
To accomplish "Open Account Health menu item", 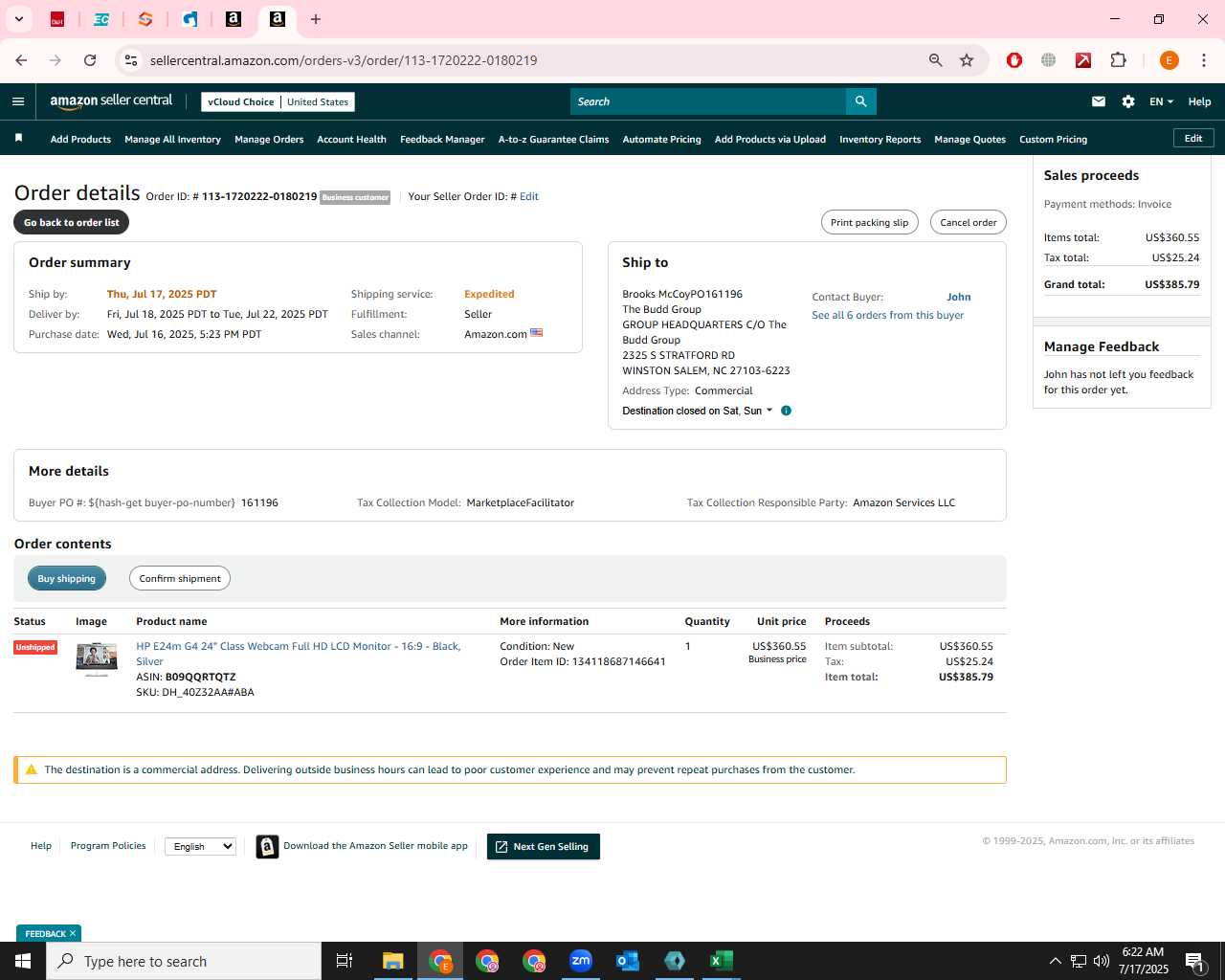I will pos(351,139).
